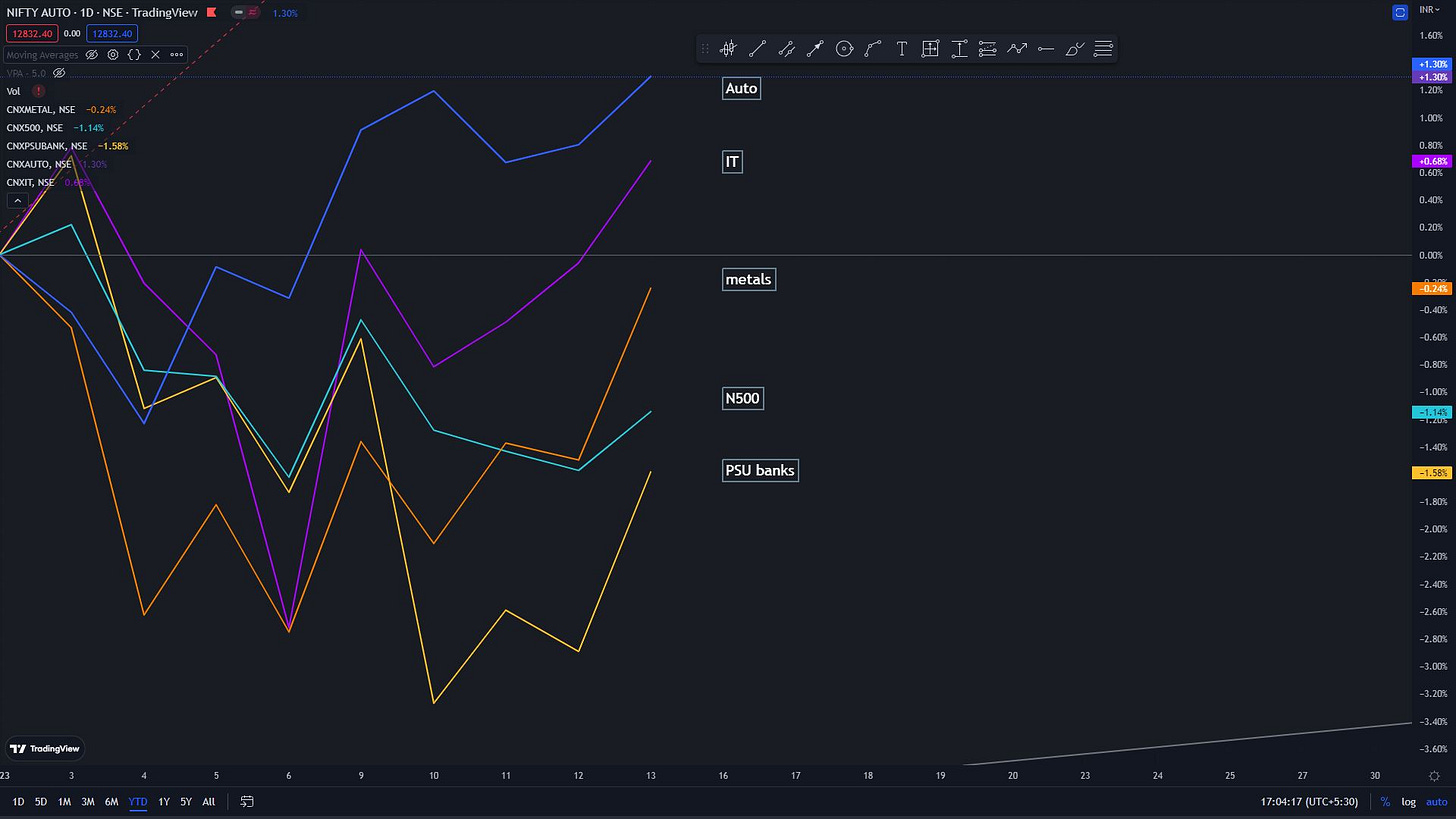1456x819 pixels.
Task: Toggle visibility of VPA - 5.0 indicator
Action: coord(59,73)
